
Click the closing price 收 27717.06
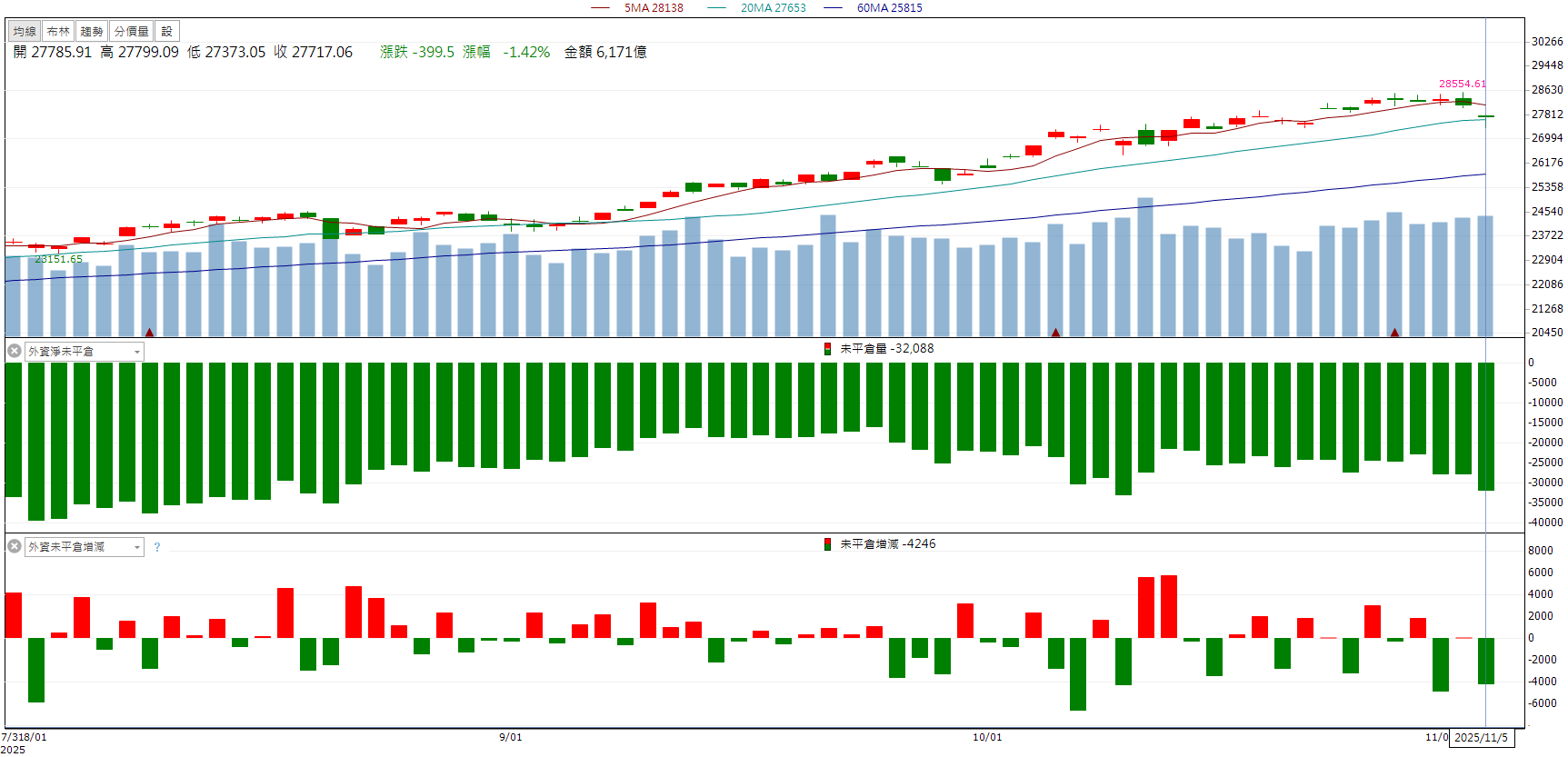pyautogui.click(x=314, y=53)
